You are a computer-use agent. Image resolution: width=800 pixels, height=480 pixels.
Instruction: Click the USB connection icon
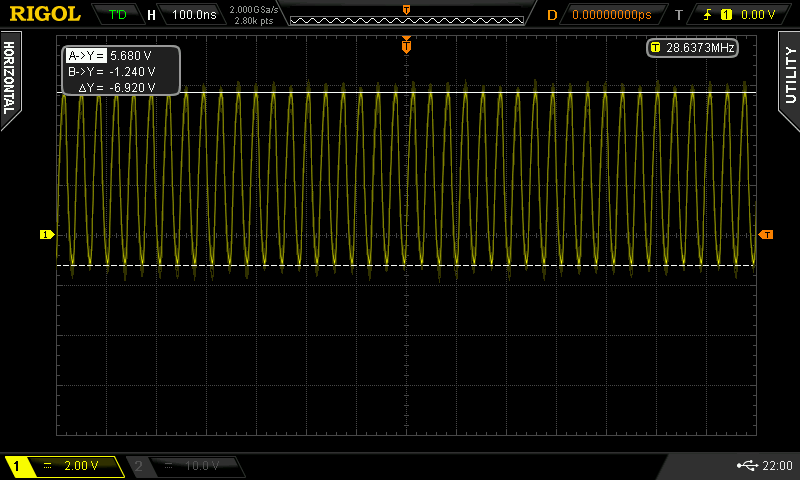(745, 466)
